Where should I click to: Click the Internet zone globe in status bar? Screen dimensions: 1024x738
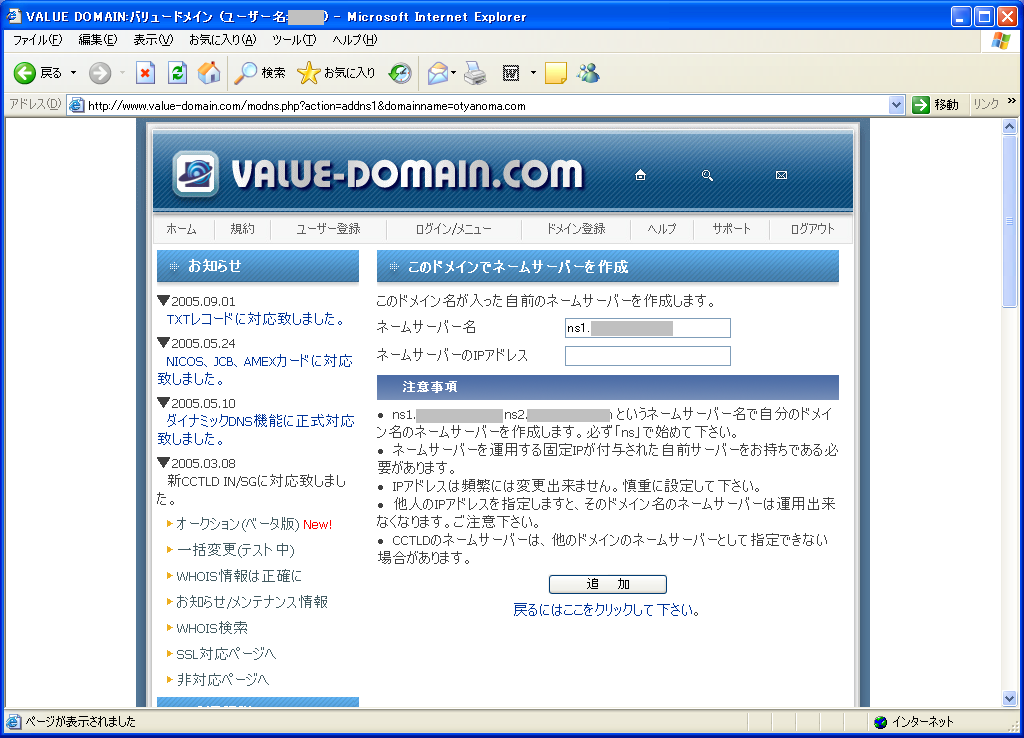(880, 722)
